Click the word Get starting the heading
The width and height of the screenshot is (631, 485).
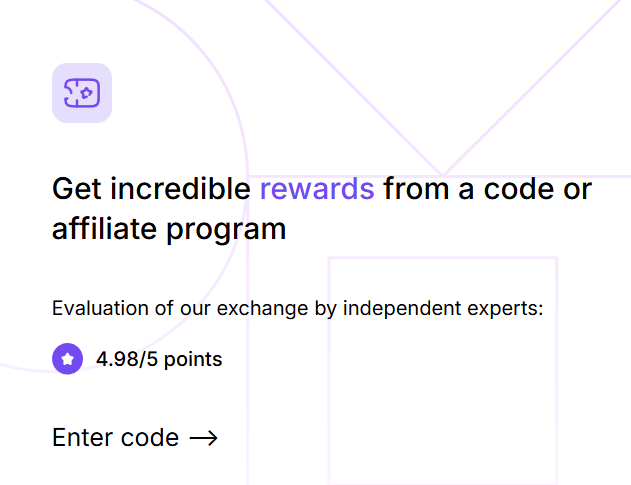pyautogui.click(x=77, y=188)
